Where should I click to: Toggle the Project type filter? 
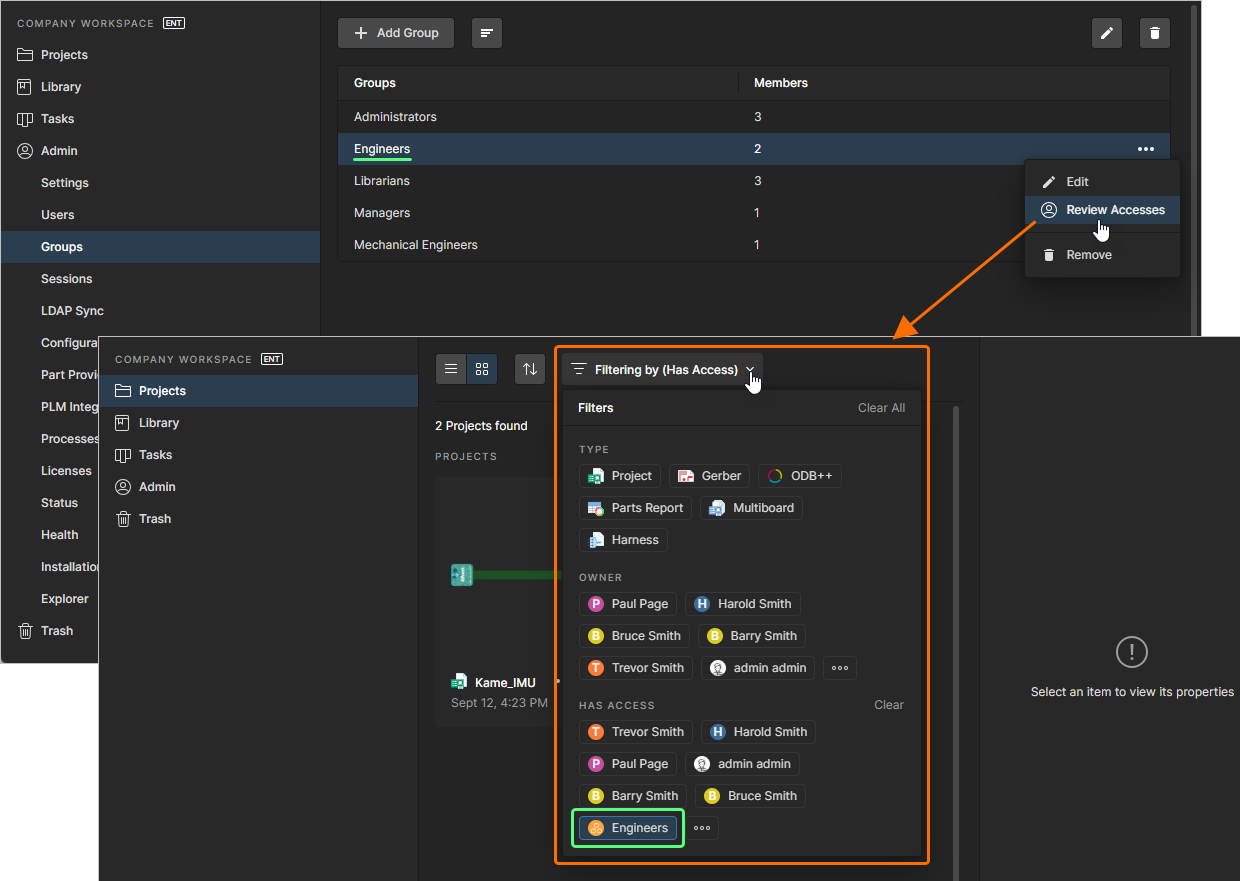pos(620,476)
